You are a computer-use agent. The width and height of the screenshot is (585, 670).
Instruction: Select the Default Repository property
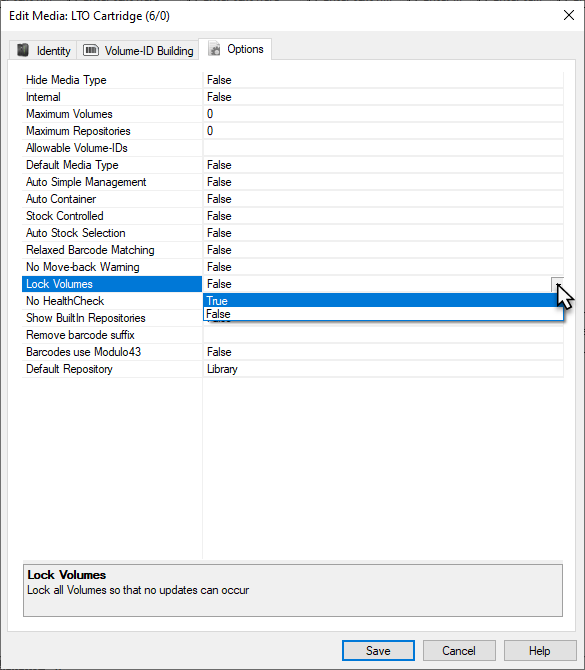(112, 369)
